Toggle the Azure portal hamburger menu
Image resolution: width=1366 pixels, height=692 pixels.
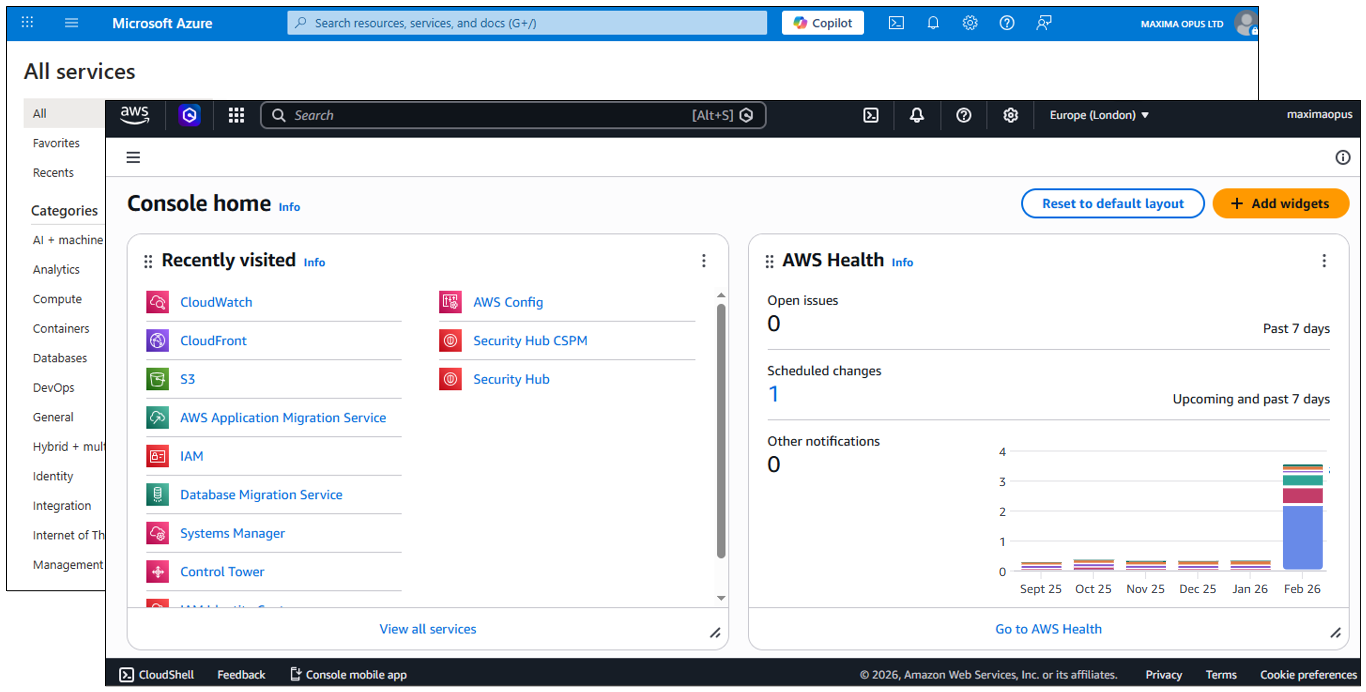pyautogui.click(x=71, y=23)
